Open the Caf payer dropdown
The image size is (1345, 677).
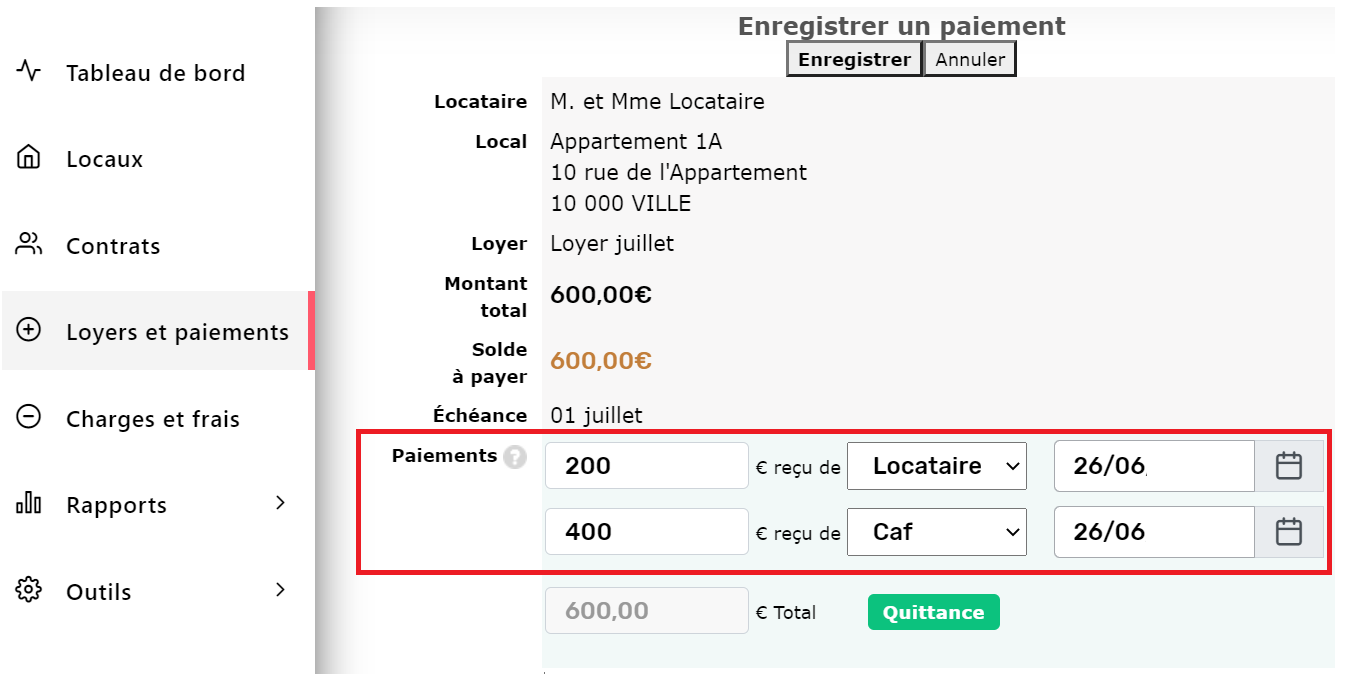coord(937,532)
